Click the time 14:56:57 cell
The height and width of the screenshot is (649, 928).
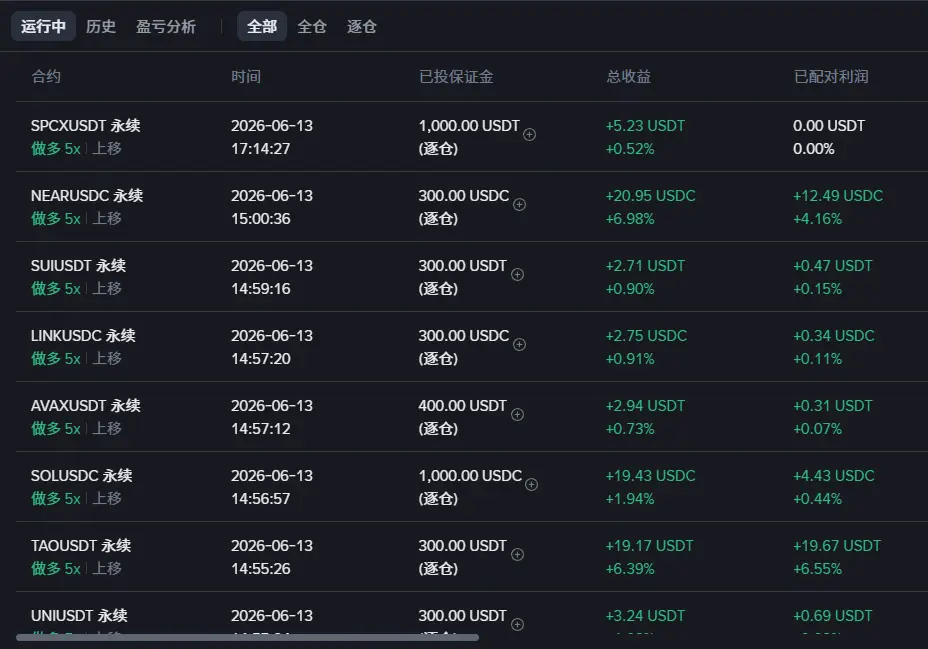coord(261,498)
